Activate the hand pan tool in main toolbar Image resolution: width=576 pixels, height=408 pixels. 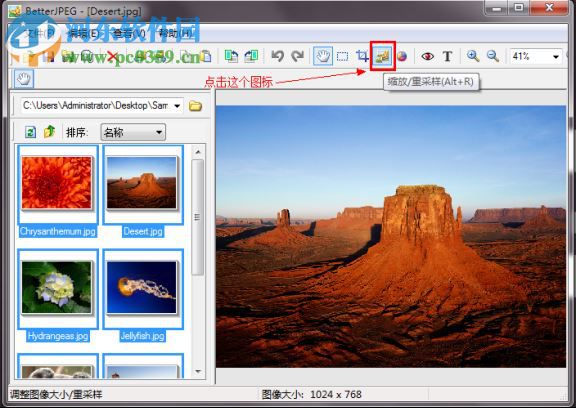point(323,56)
